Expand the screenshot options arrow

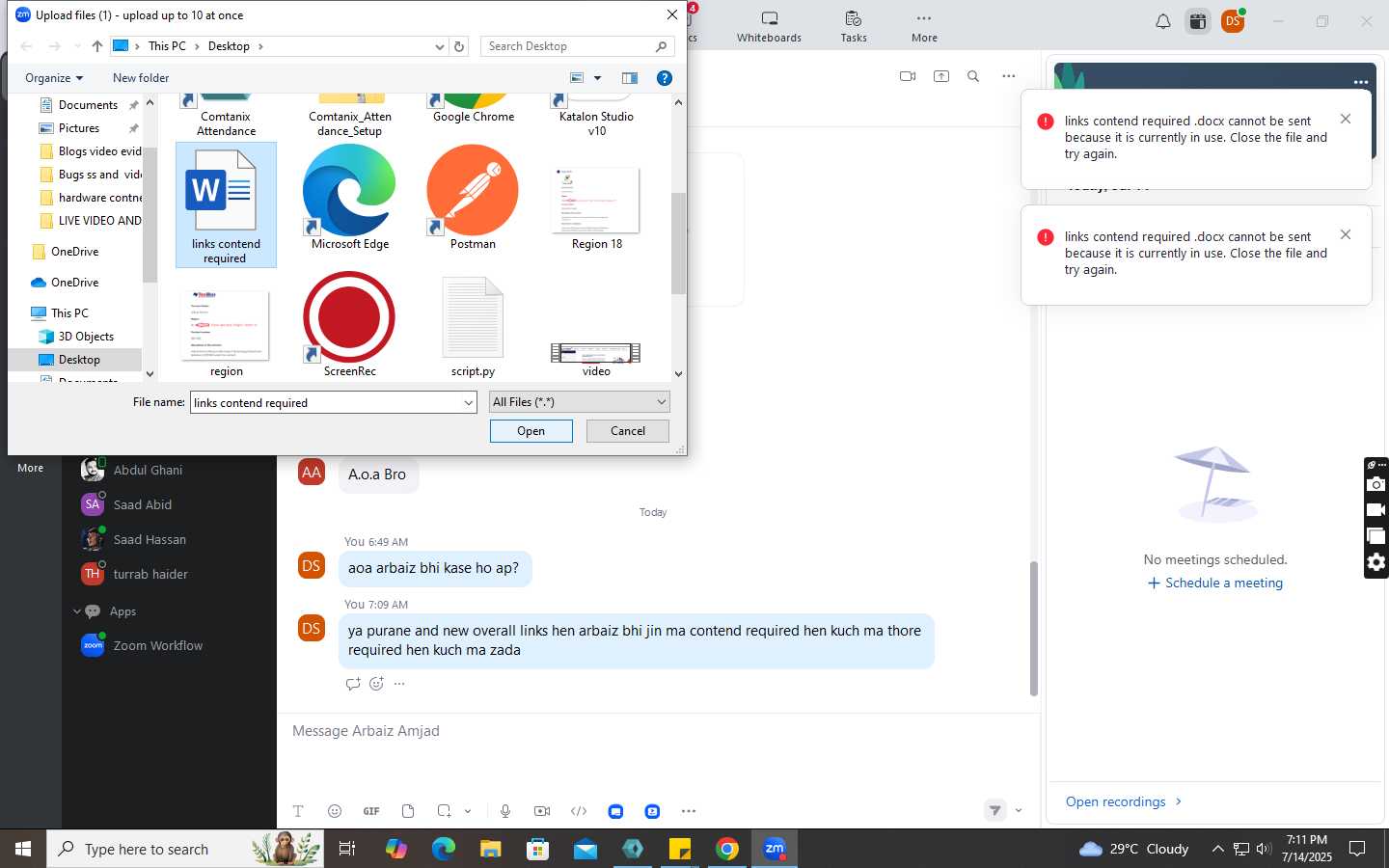pos(468,811)
